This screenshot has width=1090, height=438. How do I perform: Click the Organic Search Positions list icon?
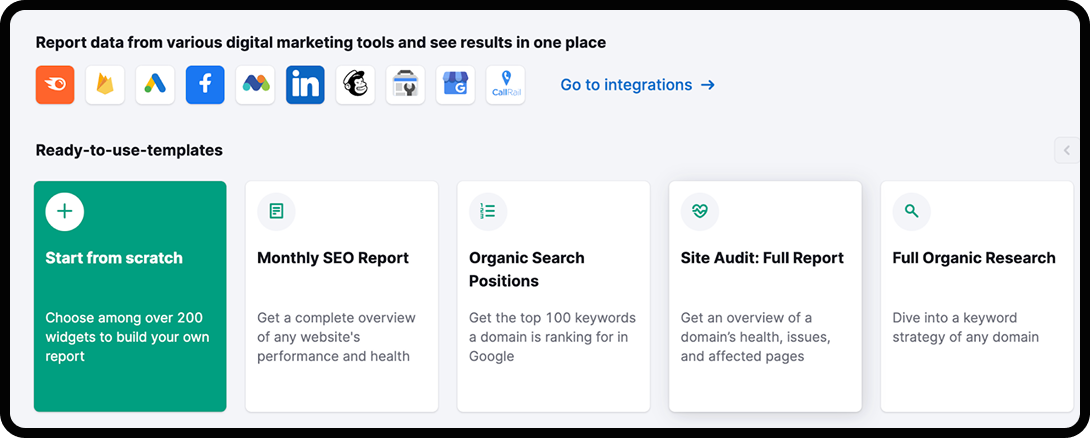point(488,211)
